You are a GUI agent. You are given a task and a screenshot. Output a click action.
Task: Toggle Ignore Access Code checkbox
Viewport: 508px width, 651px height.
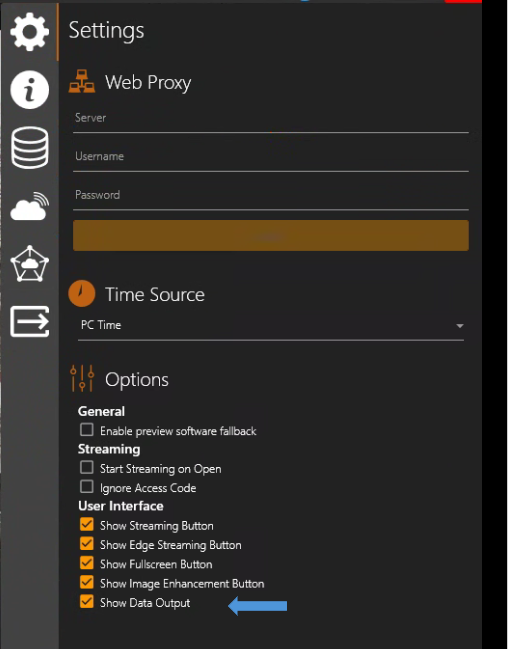(x=87, y=487)
